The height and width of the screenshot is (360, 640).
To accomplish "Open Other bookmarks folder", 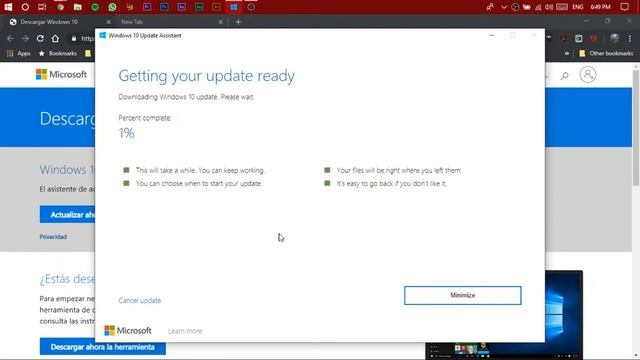I will [606, 53].
